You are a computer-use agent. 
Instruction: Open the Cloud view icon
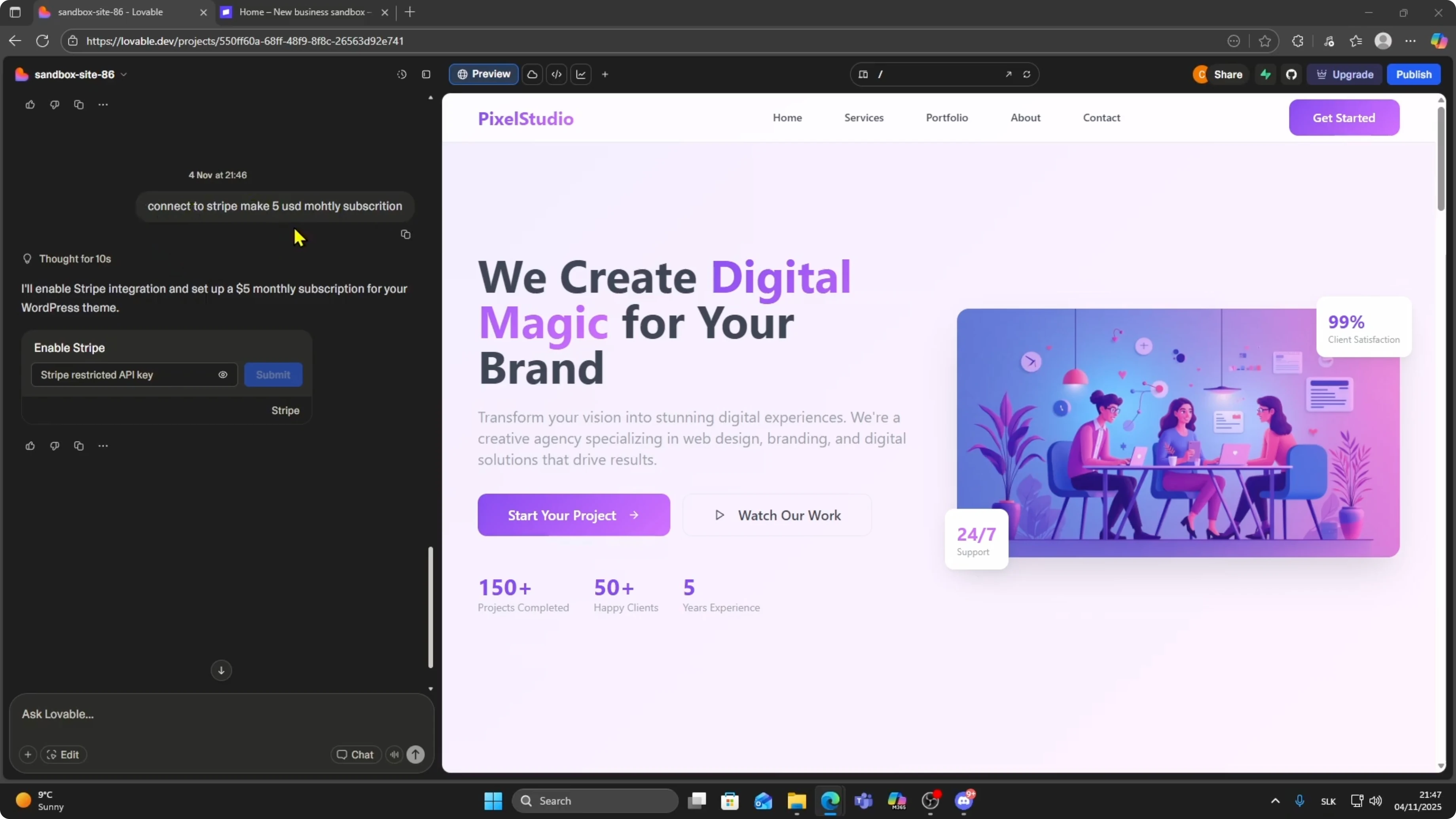point(532,74)
